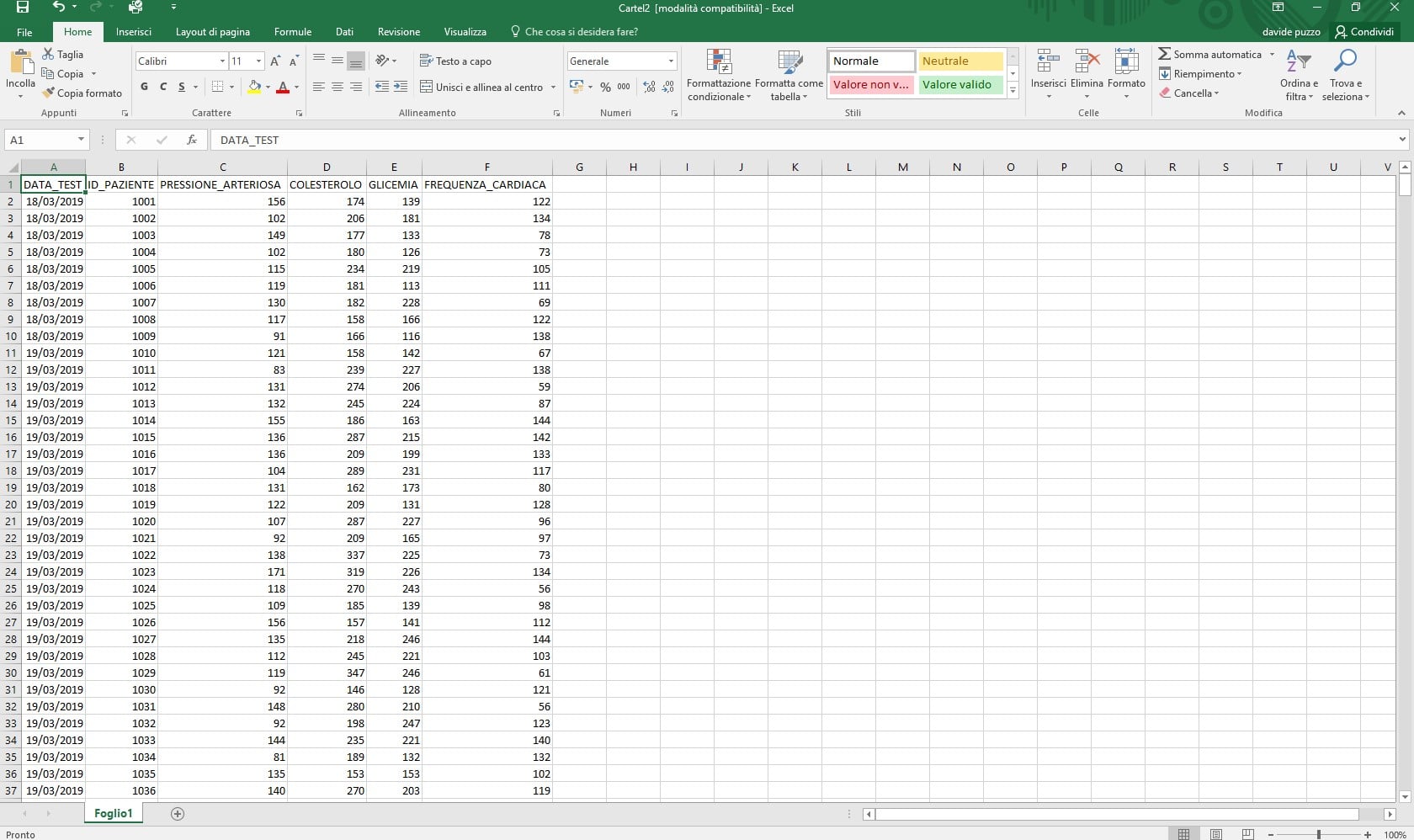Screen dimensions: 1414x840
Task: Open the Calibri font name dropdown
Action: [223, 61]
